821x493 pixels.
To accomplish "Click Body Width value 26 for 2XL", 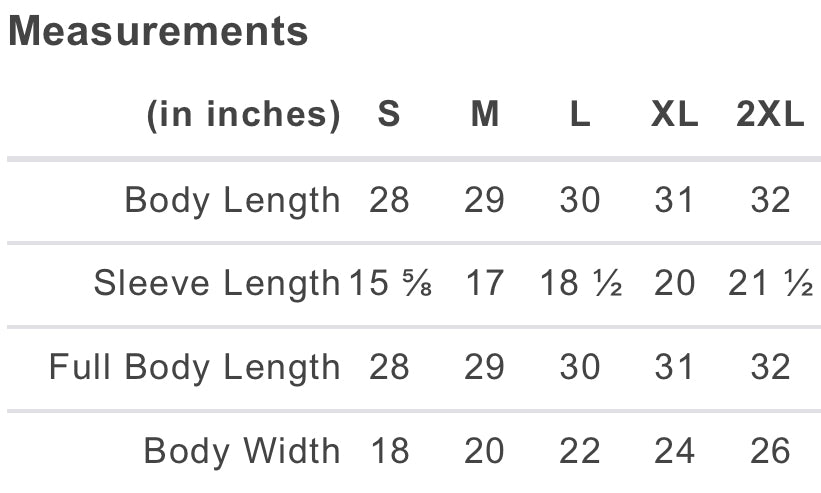I will point(770,451).
